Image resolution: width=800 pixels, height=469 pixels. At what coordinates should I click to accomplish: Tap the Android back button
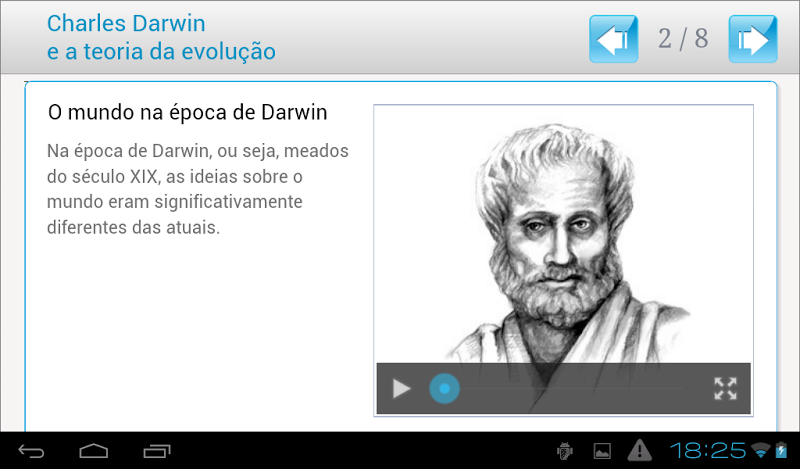tap(32, 451)
